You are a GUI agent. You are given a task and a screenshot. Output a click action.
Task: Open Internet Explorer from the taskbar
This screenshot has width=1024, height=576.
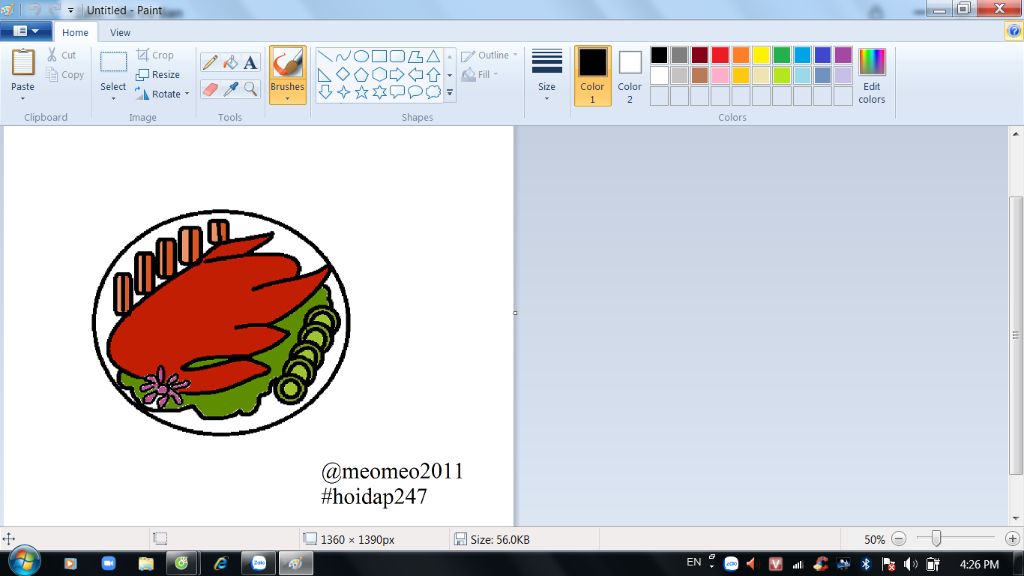[x=221, y=563]
